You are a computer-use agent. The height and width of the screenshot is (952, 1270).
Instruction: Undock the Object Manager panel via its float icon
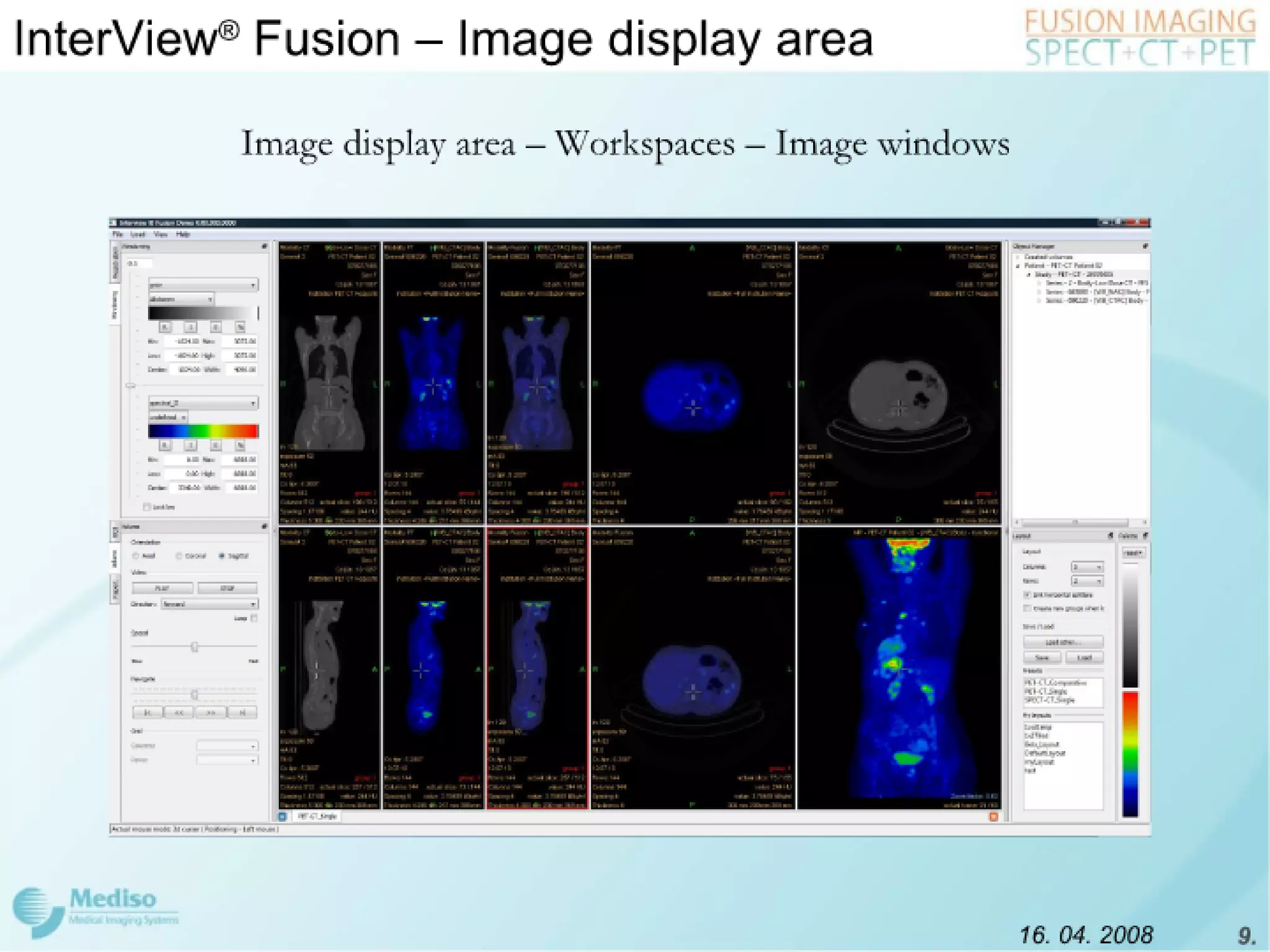click(x=1145, y=246)
